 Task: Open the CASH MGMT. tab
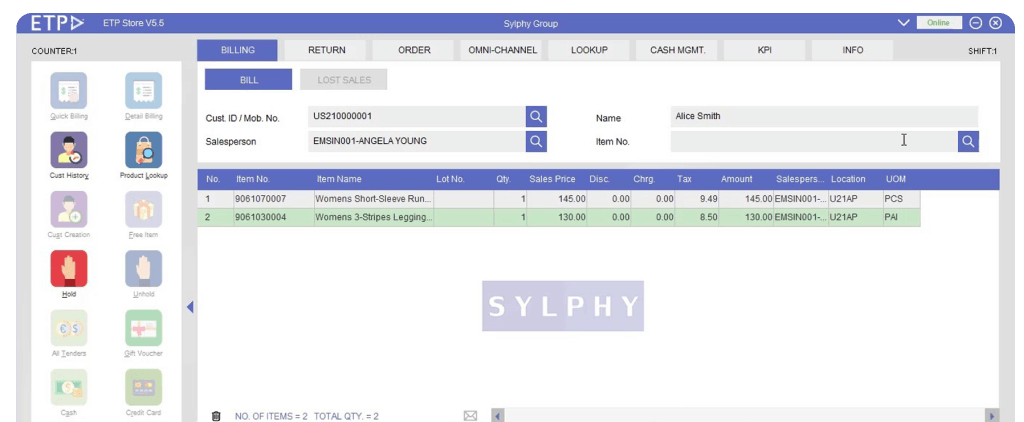click(678, 50)
